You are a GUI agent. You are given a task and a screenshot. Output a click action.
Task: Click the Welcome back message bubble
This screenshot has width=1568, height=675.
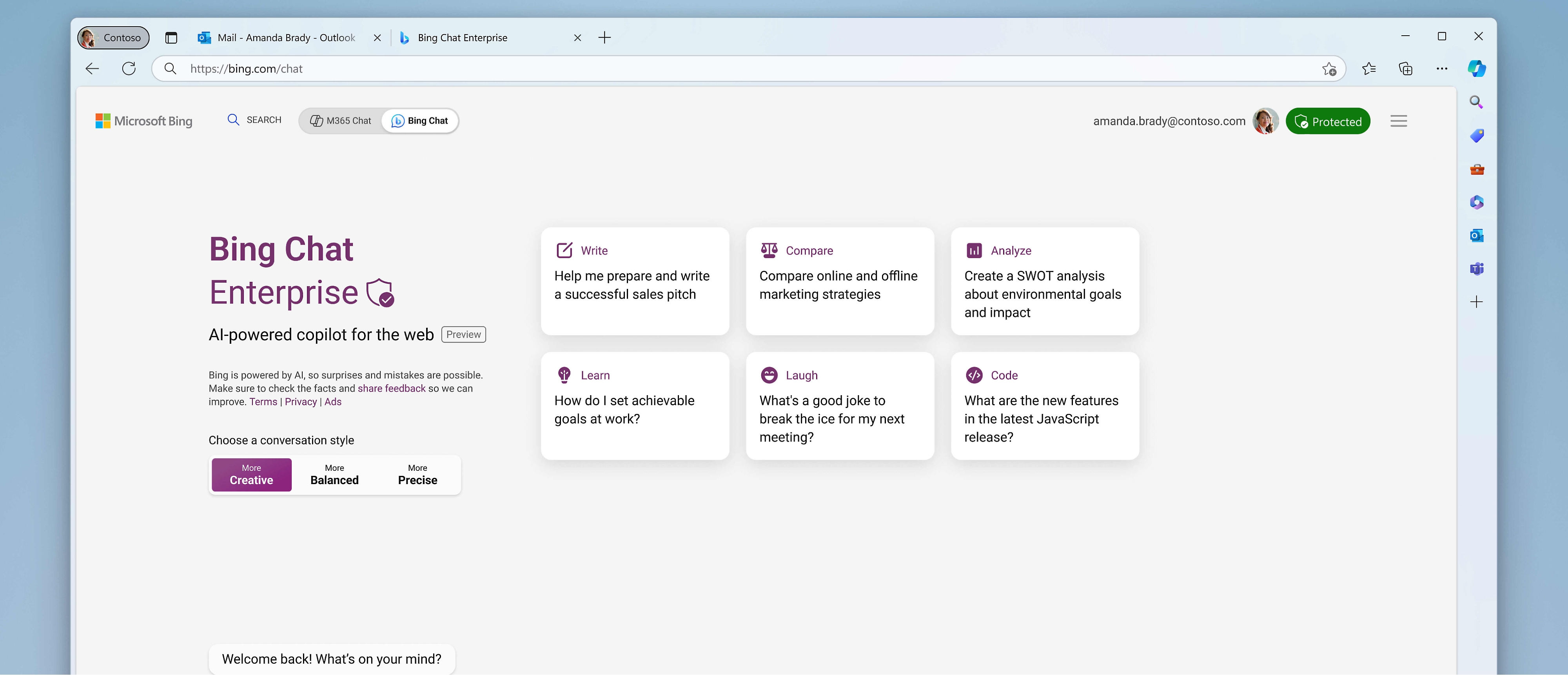332,659
